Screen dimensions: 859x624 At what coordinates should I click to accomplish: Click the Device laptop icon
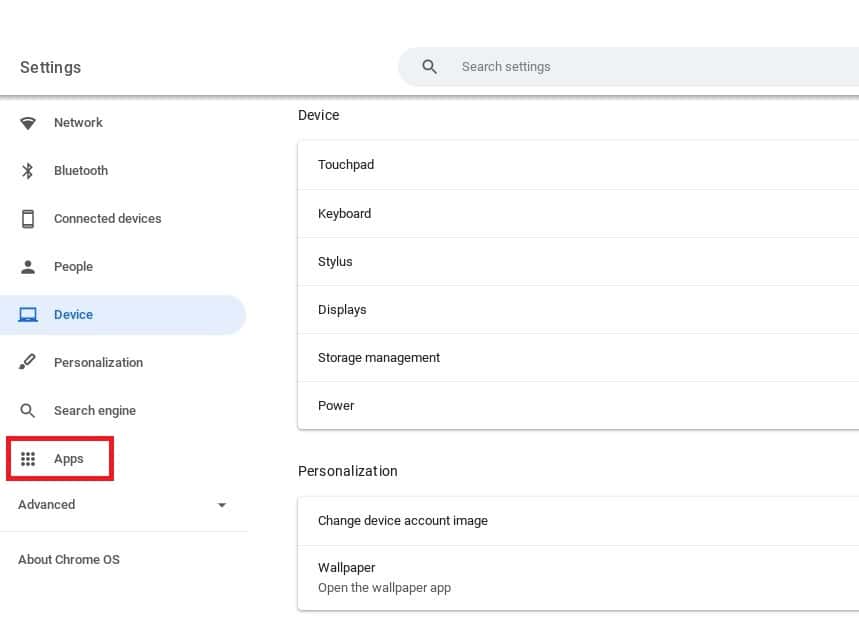click(28, 315)
